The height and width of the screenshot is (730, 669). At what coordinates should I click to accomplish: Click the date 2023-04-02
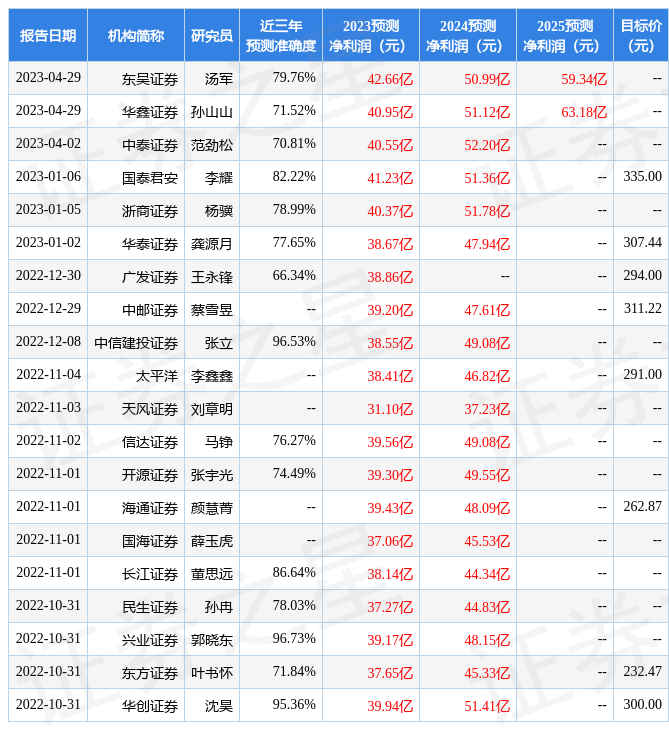(x=48, y=143)
